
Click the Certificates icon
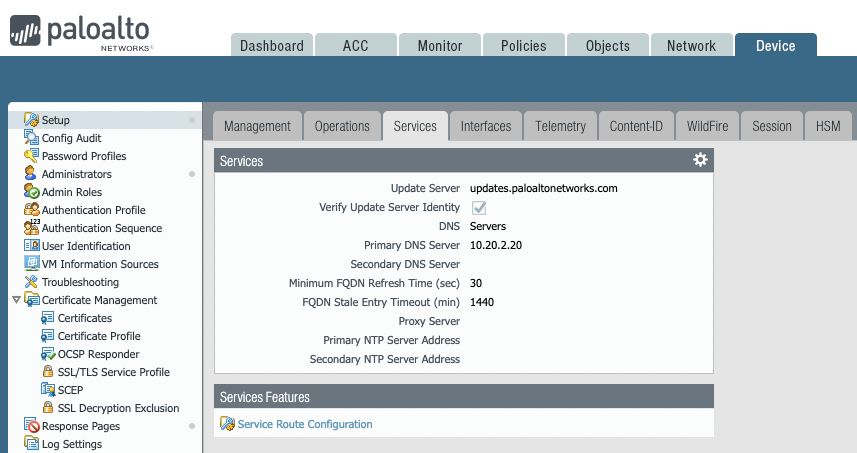[48, 318]
